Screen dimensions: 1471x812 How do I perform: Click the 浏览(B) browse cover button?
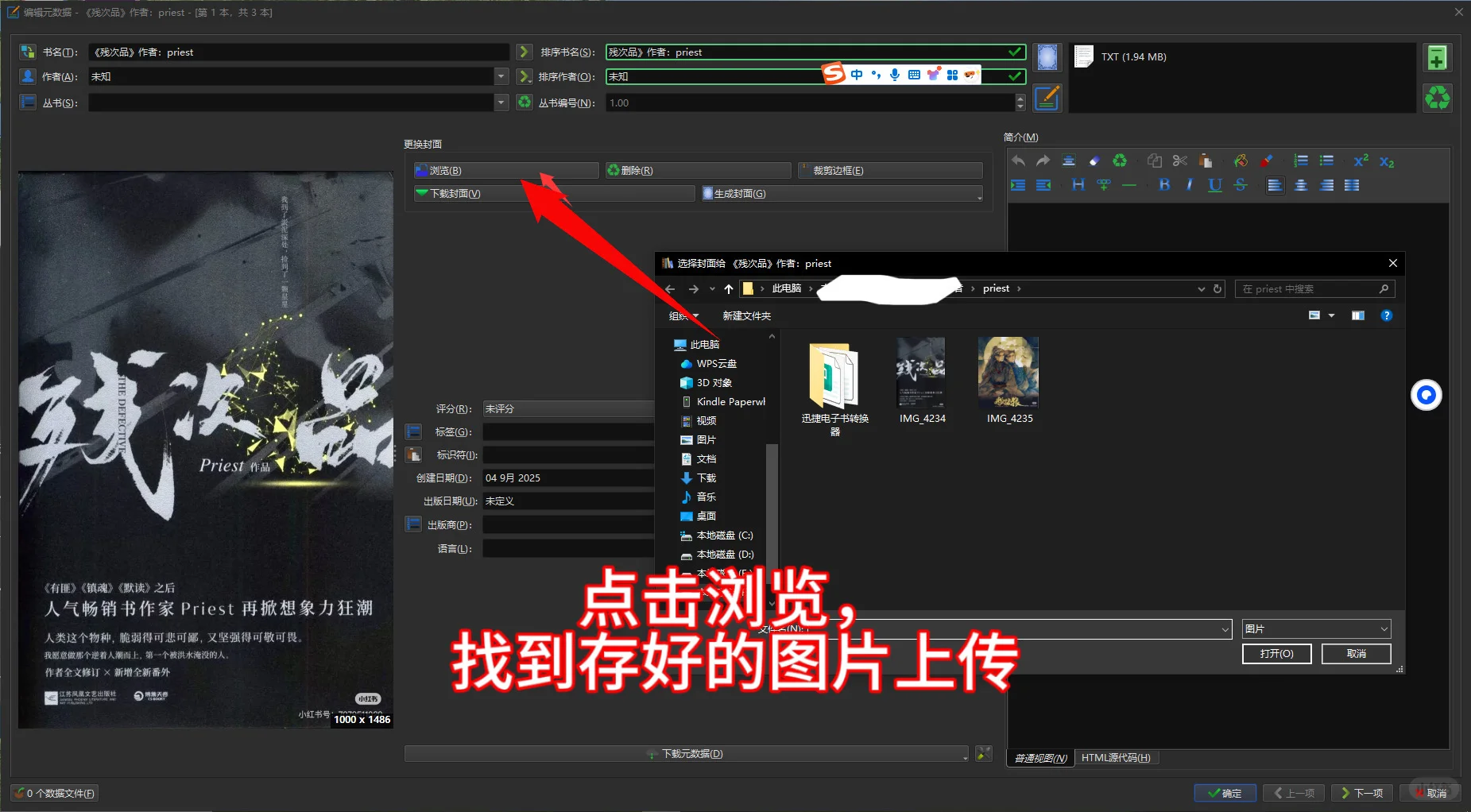coord(506,170)
